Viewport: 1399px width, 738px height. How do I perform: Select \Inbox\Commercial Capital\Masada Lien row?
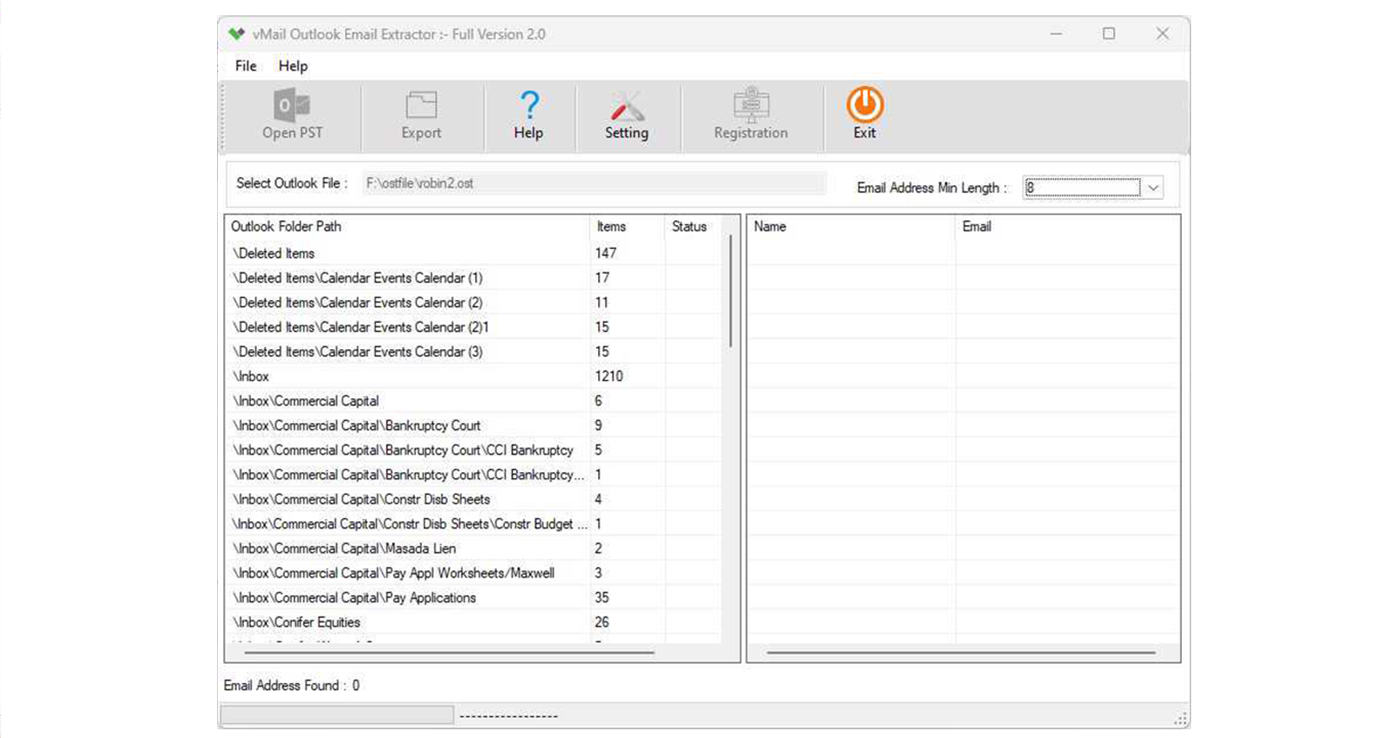point(473,548)
